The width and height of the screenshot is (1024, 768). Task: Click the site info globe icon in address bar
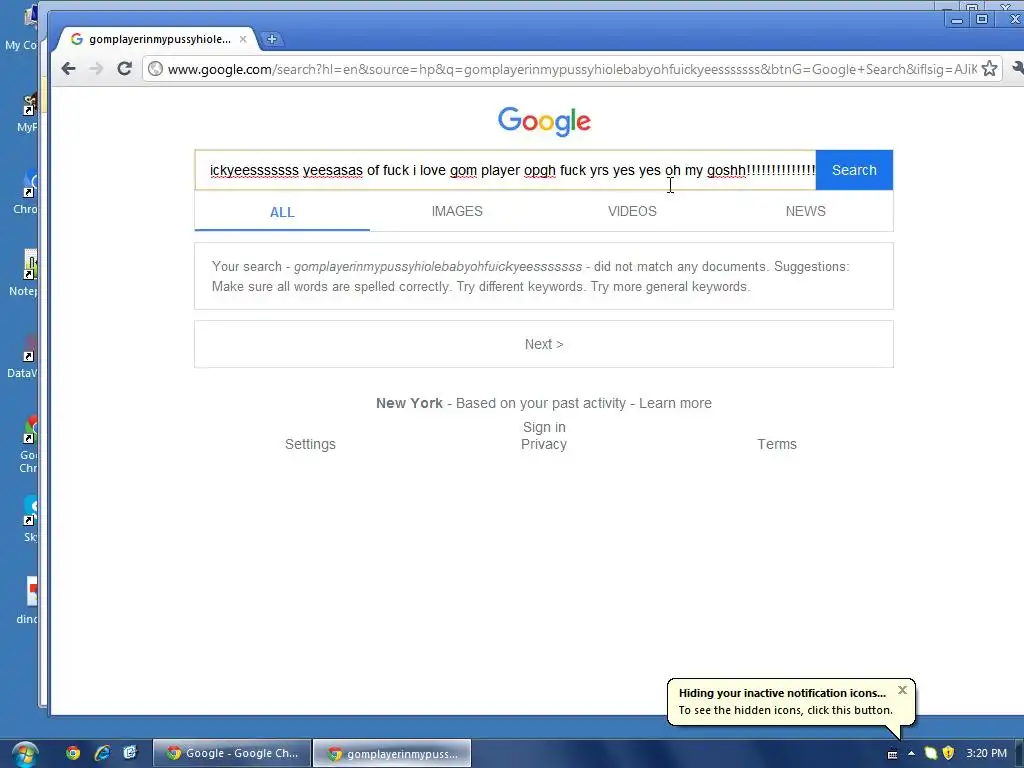(x=155, y=69)
